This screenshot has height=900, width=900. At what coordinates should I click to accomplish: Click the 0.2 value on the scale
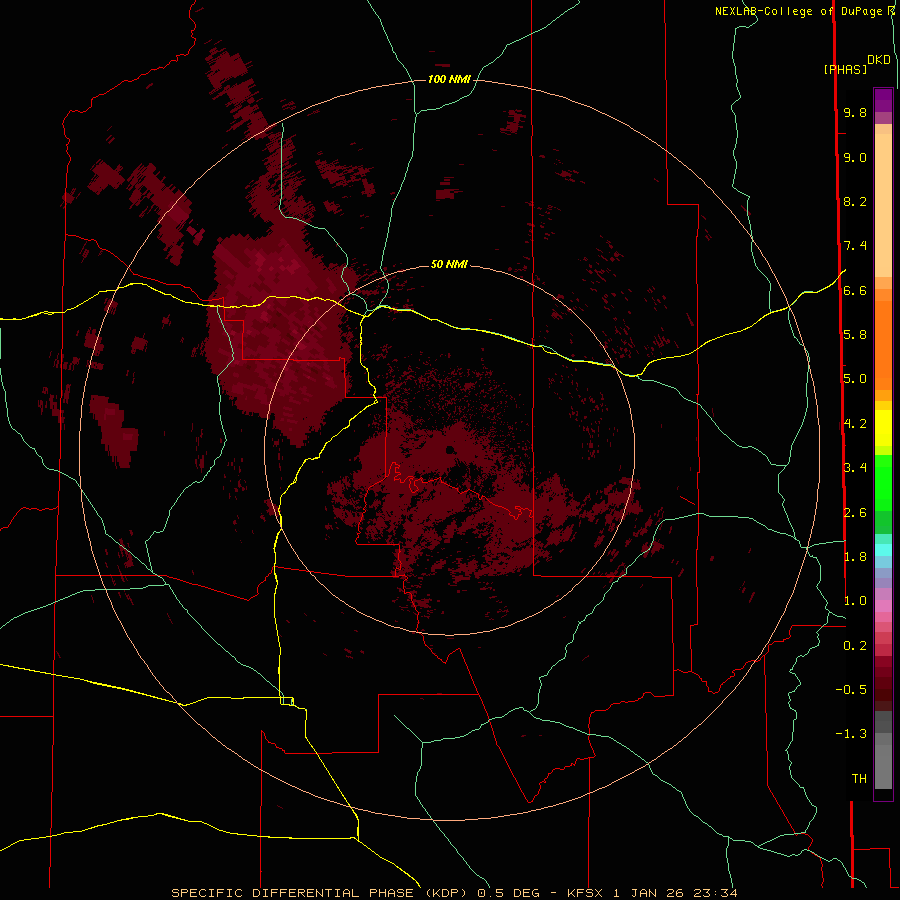855,646
